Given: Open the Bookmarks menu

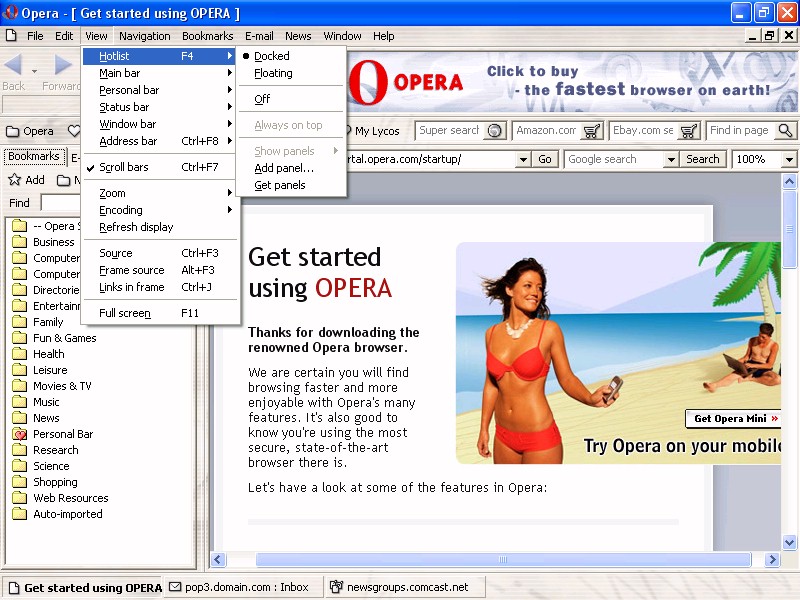Looking at the screenshot, I should [207, 36].
